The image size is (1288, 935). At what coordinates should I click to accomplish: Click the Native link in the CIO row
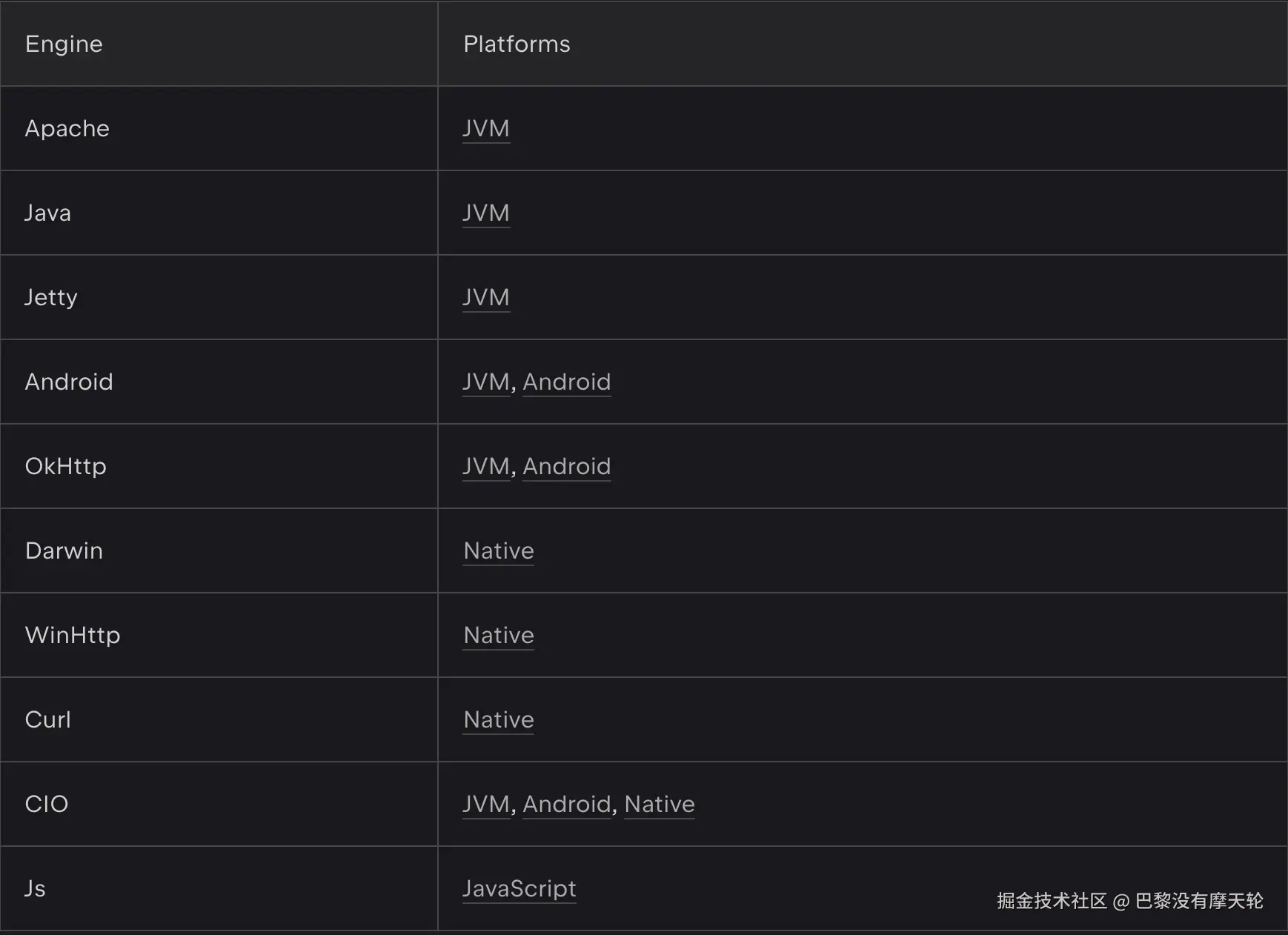point(660,805)
